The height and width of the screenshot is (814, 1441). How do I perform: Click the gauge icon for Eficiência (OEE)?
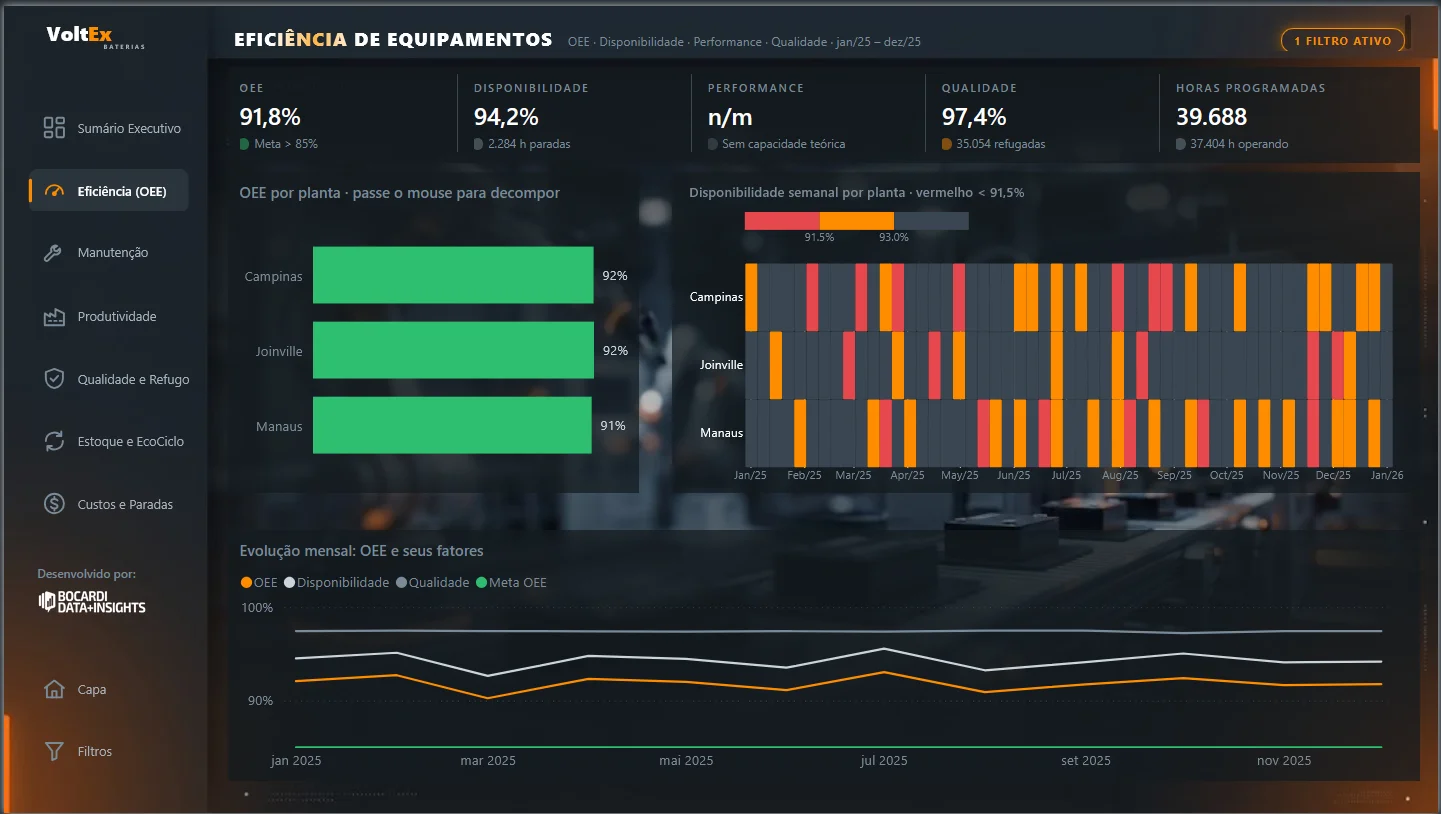tap(54, 191)
